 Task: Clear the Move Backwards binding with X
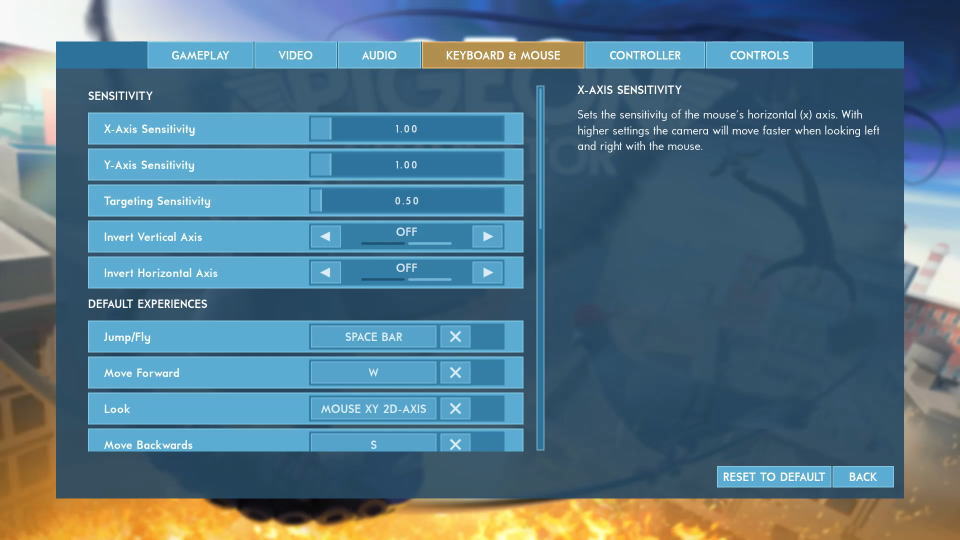[455, 443]
